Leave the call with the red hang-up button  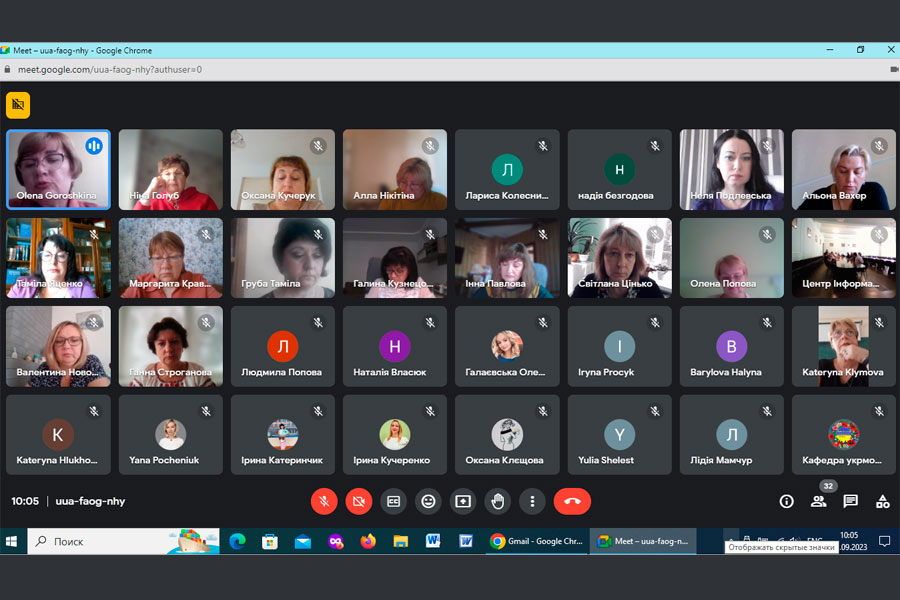pyautogui.click(x=572, y=501)
